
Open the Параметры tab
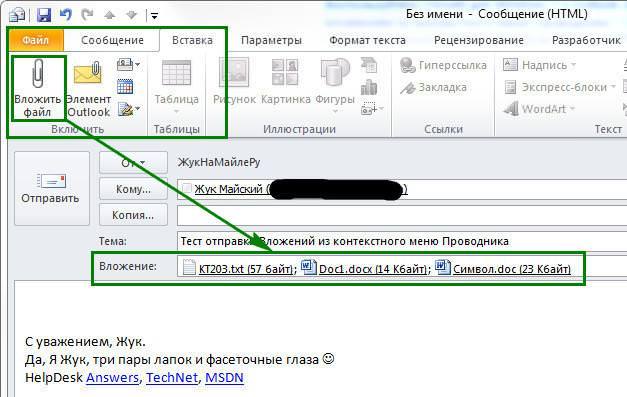tap(271, 40)
